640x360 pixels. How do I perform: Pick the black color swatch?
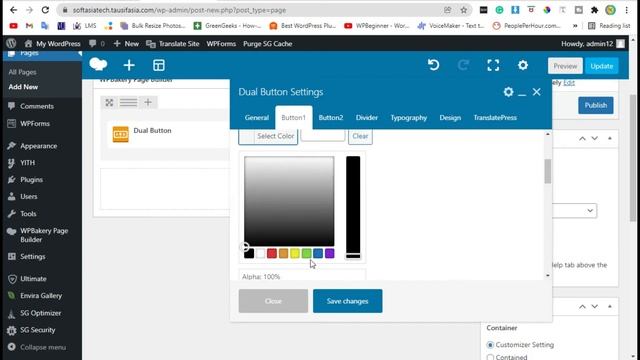pos(249,253)
